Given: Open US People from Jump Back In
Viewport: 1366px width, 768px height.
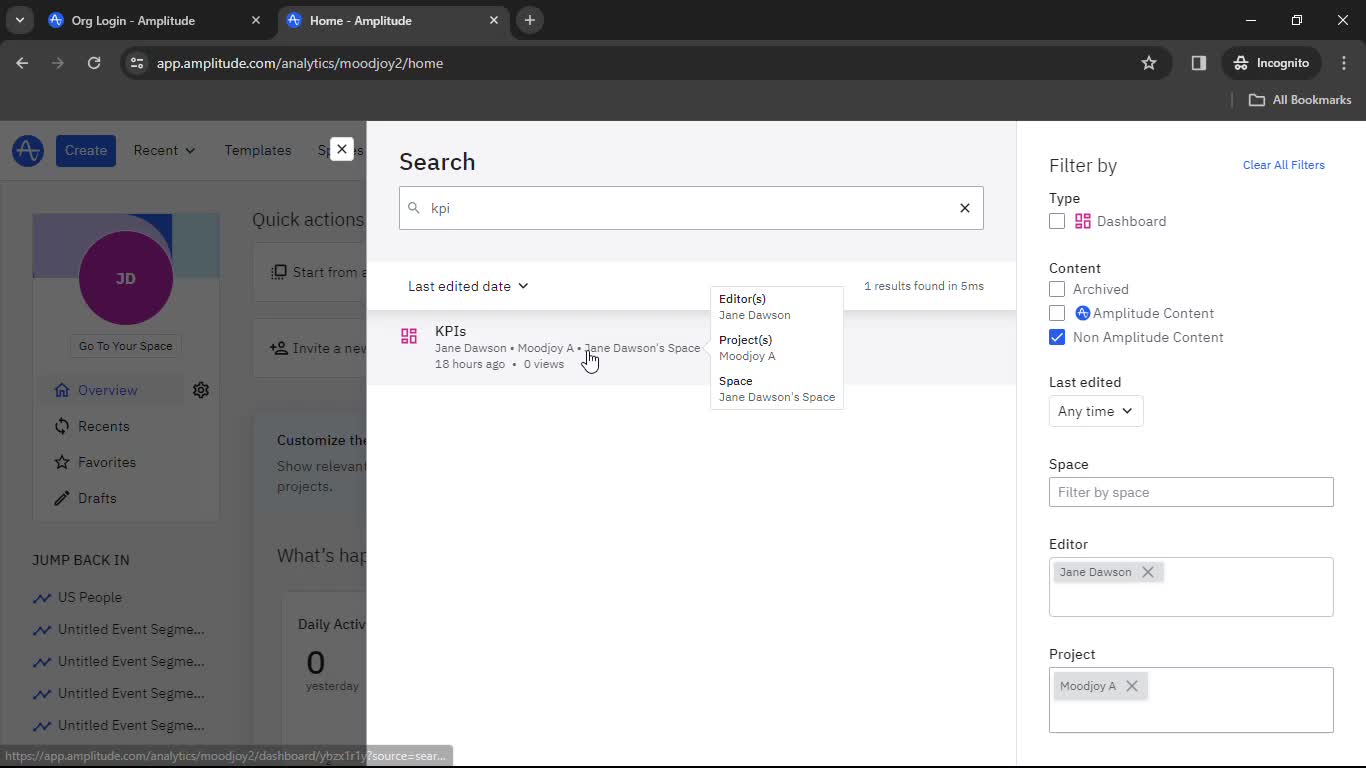Looking at the screenshot, I should tap(90, 597).
